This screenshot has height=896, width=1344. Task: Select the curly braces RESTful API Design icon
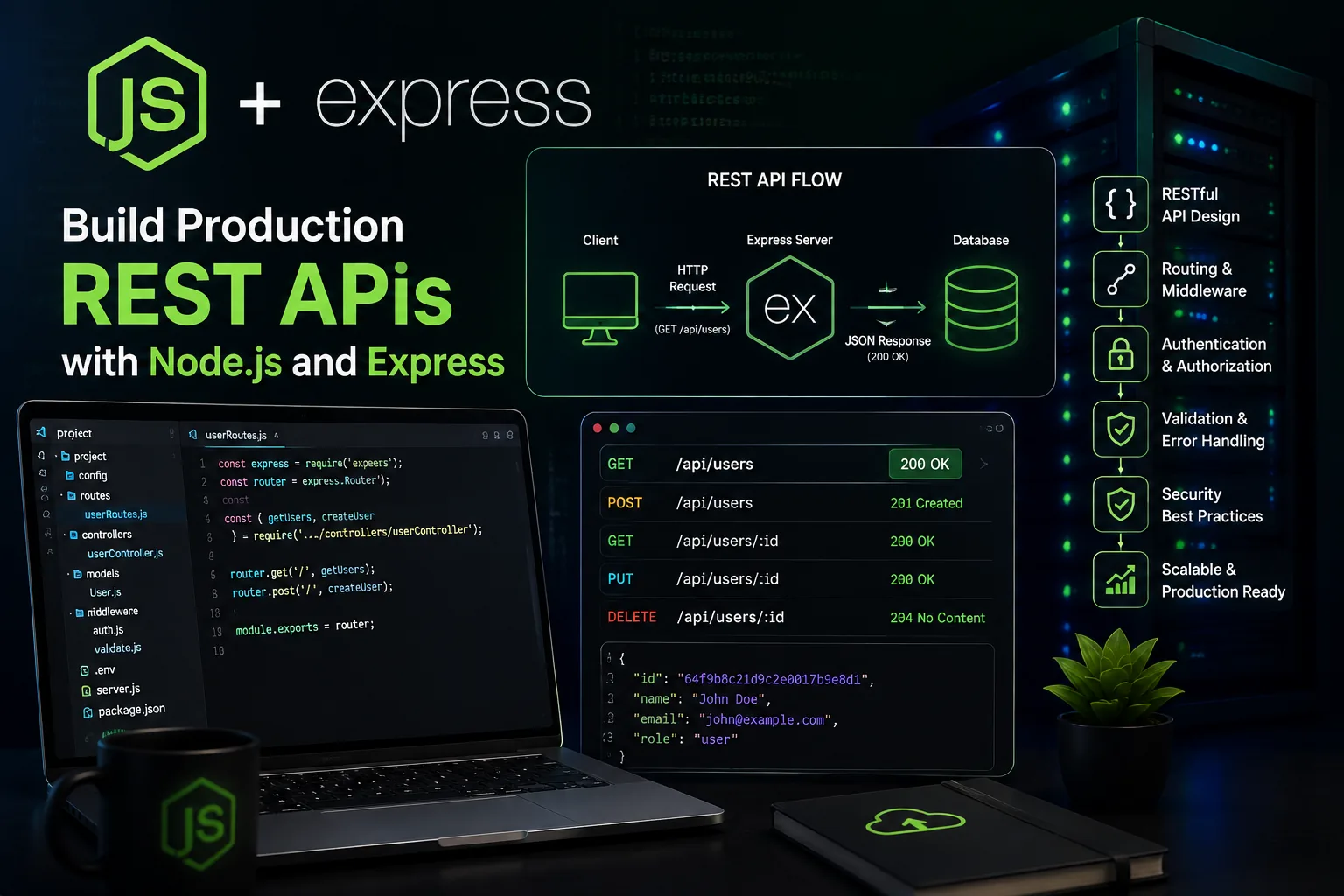(x=1121, y=204)
